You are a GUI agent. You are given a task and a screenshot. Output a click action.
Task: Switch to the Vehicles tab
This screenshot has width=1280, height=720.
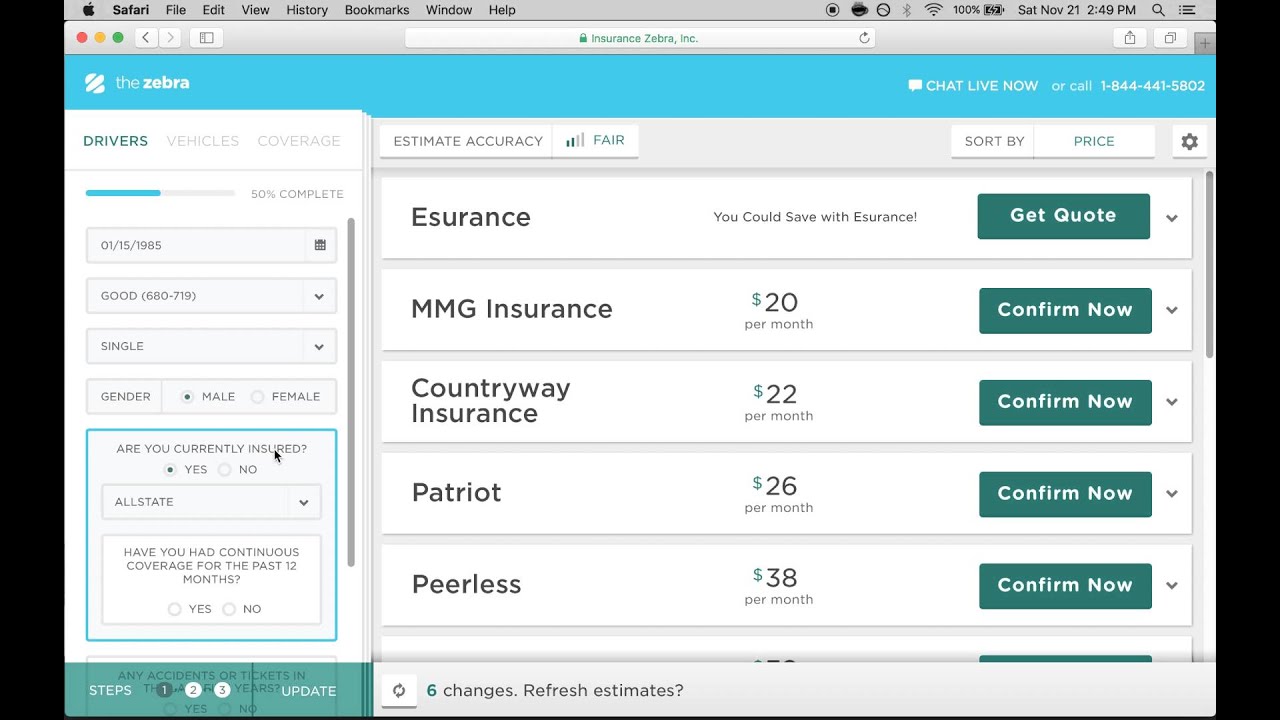(x=203, y=141)
